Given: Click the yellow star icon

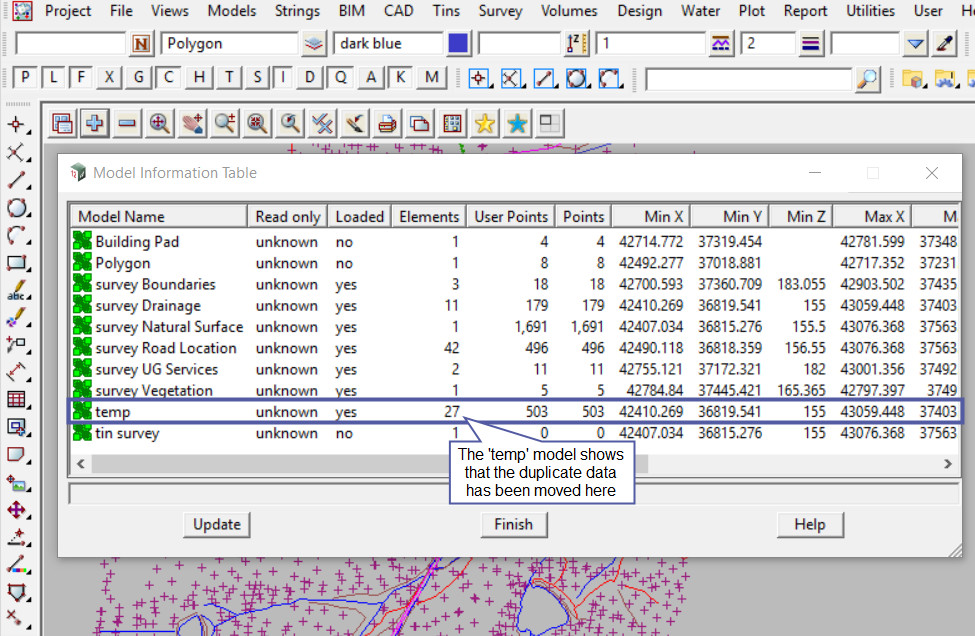Looking at the screenshot, I should pyautogui.click(x=485, y=123).
